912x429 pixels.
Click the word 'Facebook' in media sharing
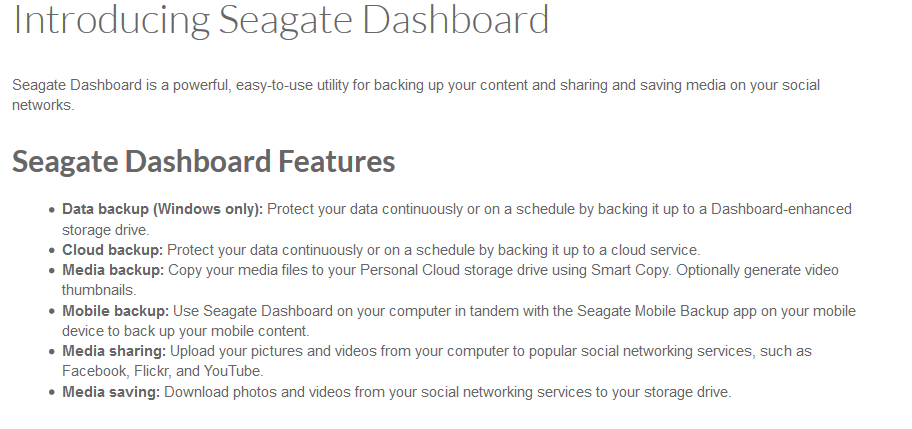click(94, 371)
